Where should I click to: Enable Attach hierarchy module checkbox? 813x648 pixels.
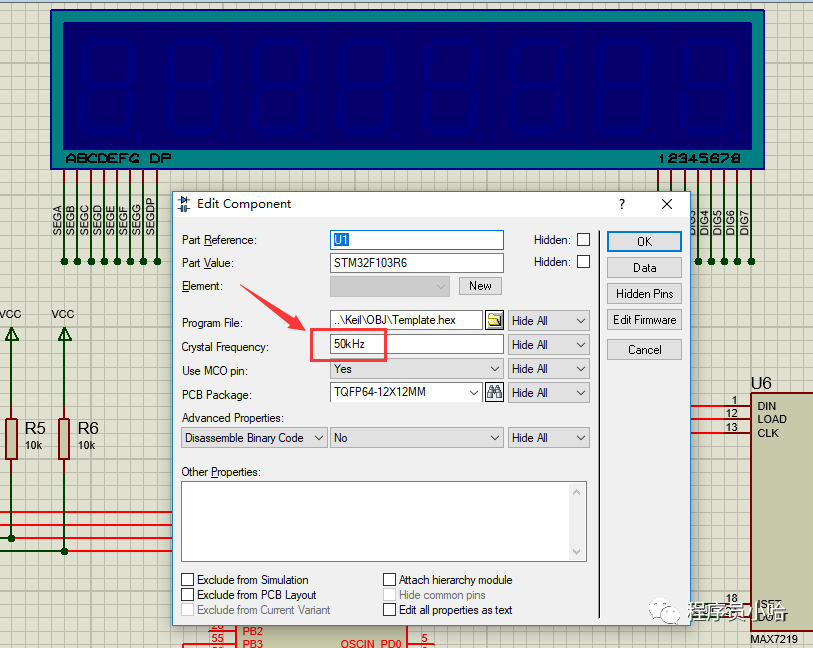pyautogui.click(x=390, y=580)
